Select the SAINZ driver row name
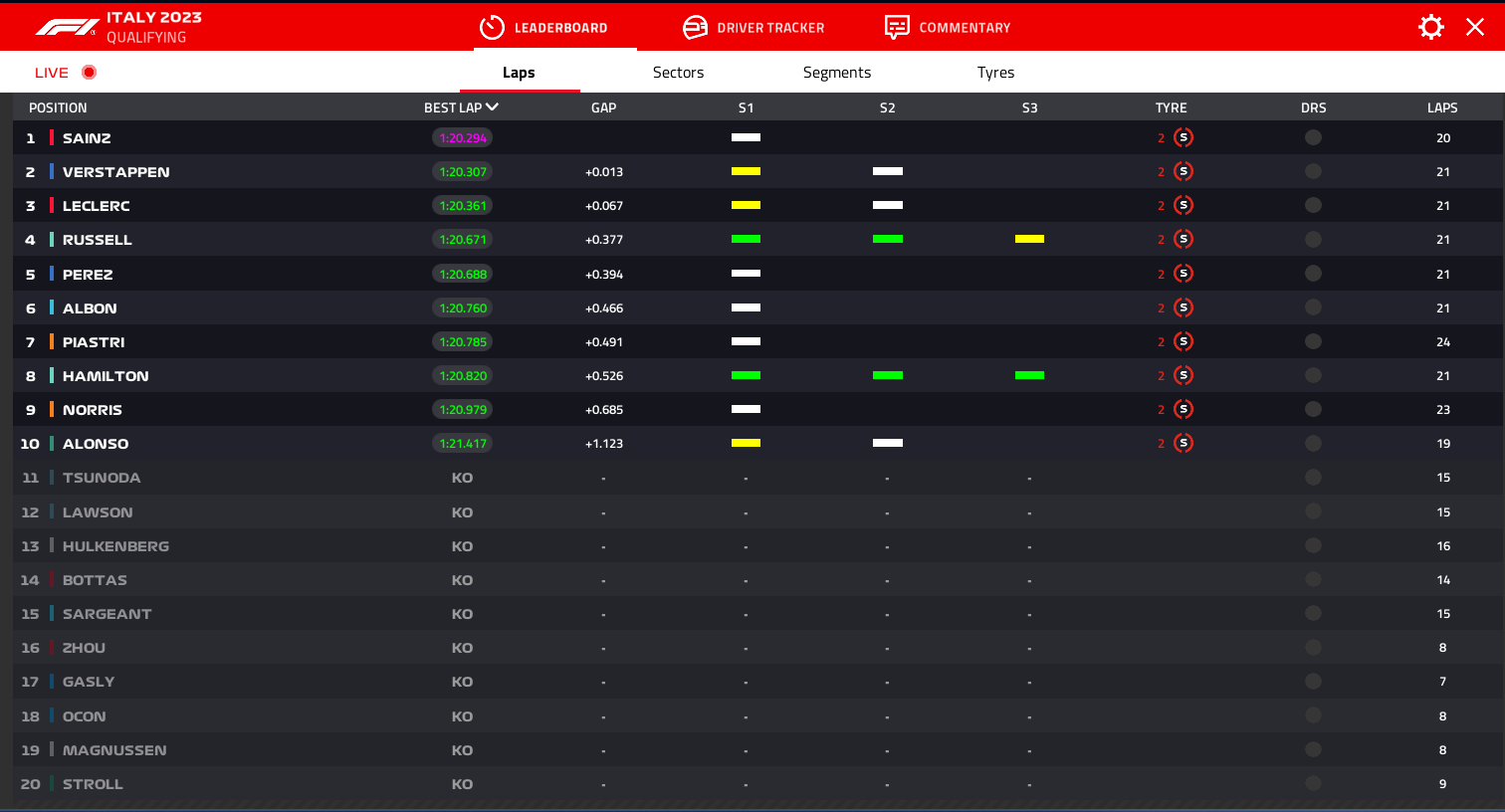 pos(87,138)
